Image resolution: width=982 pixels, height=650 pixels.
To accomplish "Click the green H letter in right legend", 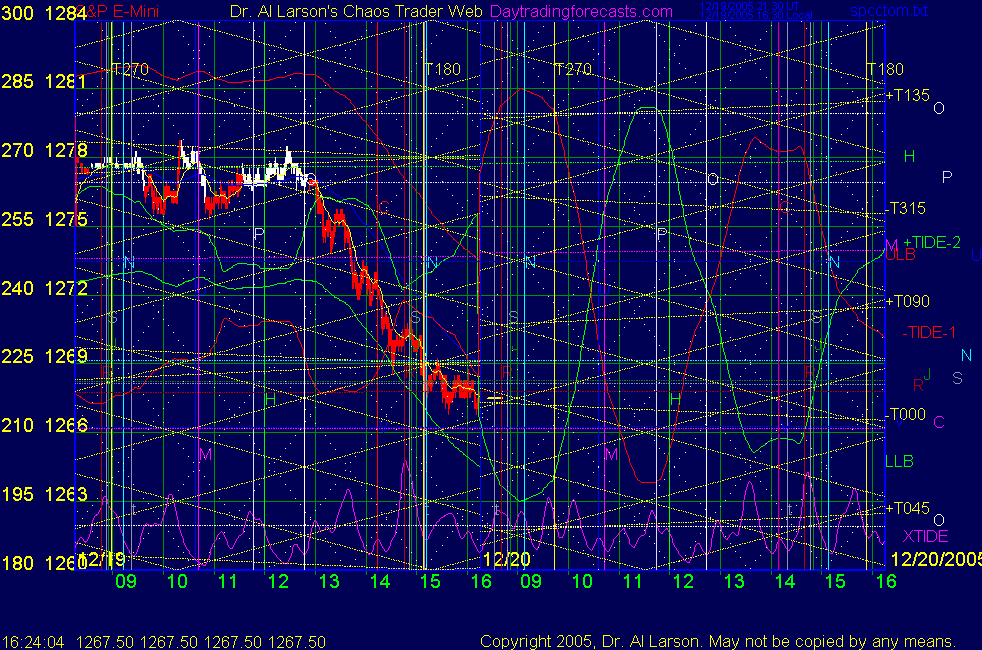I will (x=909, y=157).
